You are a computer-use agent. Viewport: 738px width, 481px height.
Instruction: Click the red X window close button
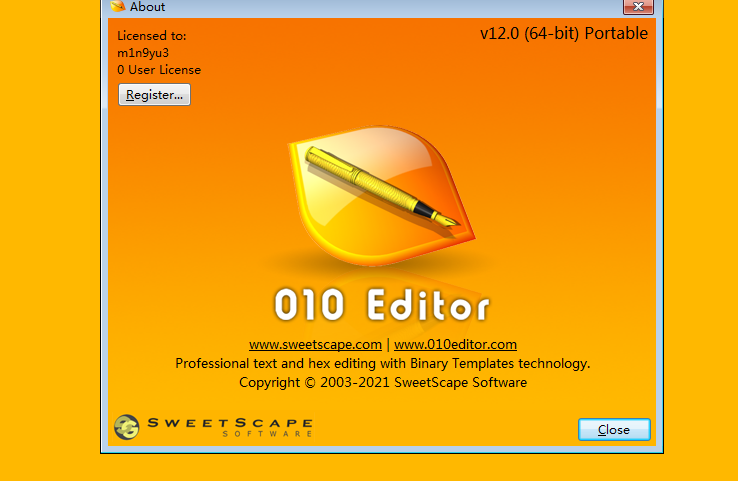click(638, 7)
